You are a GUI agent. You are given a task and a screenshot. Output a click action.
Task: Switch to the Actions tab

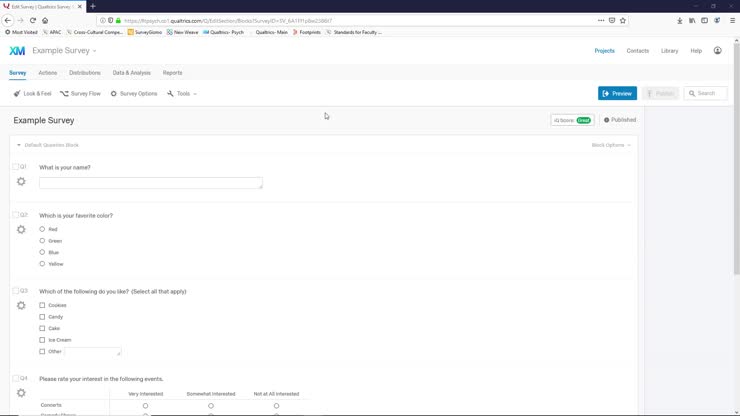coord(48,73)
